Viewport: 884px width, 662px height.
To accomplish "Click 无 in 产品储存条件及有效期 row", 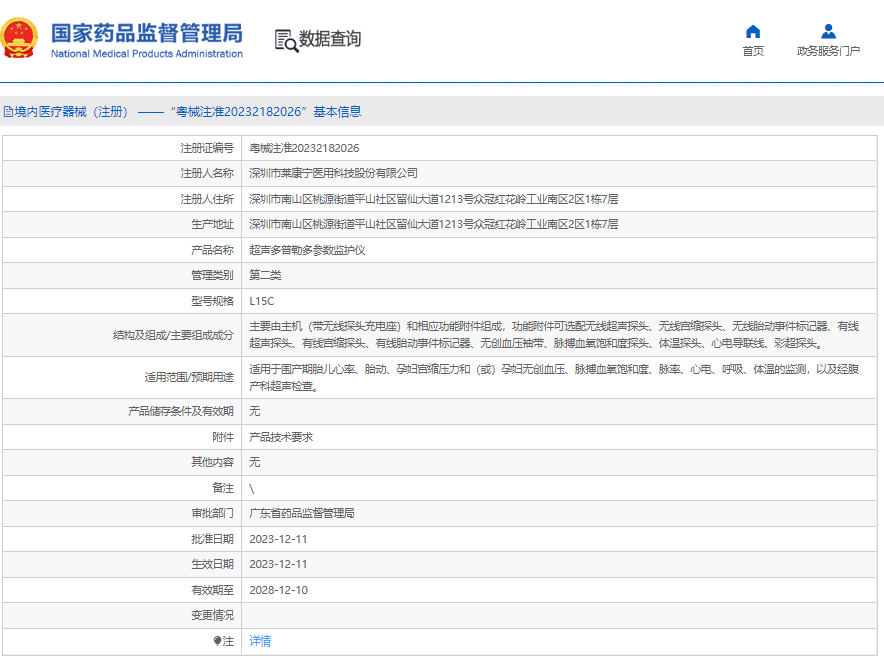I will (x=255, y=411).
